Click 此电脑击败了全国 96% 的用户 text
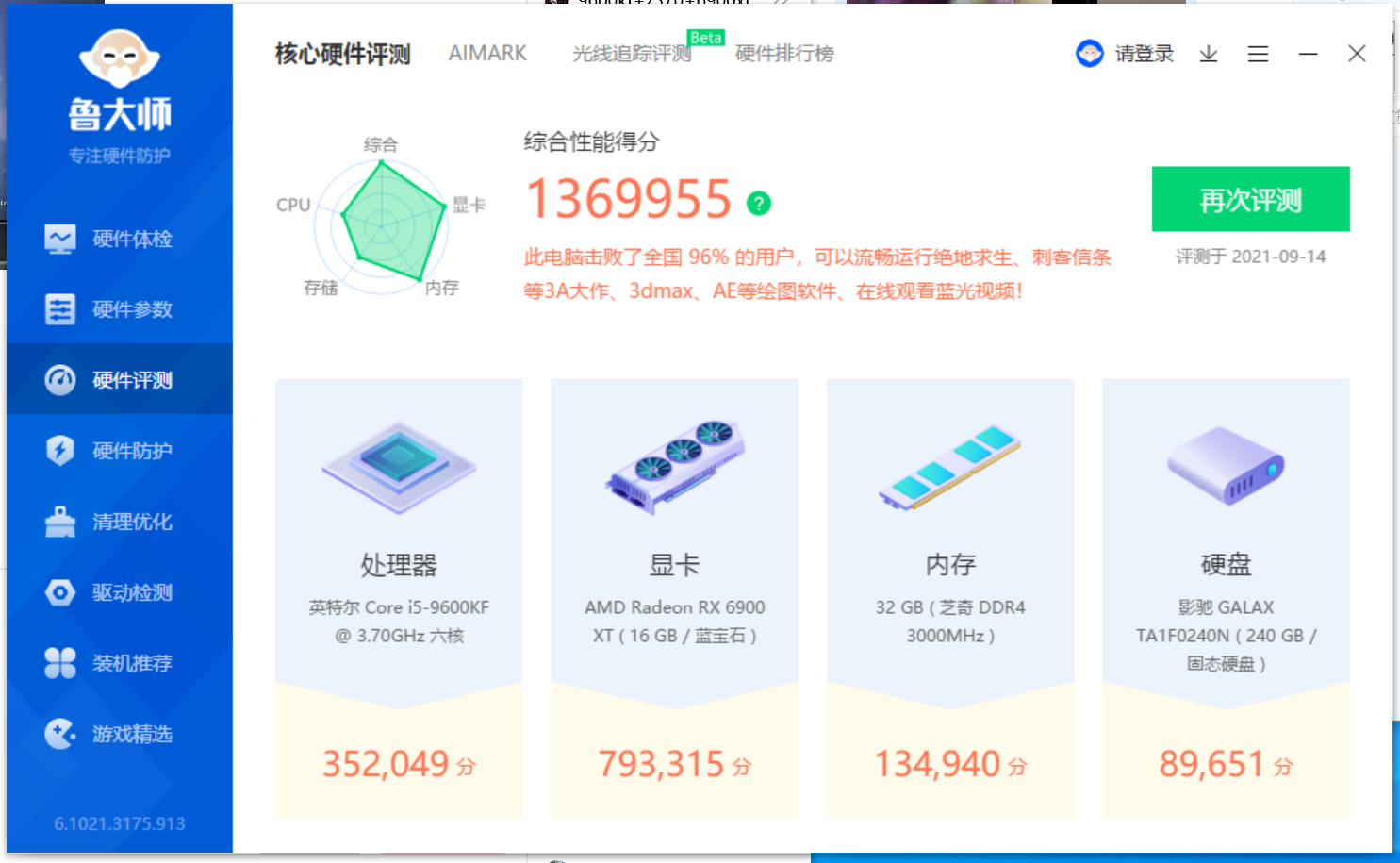The width and height of the screenshot is (1400, 863). (662, 257)
